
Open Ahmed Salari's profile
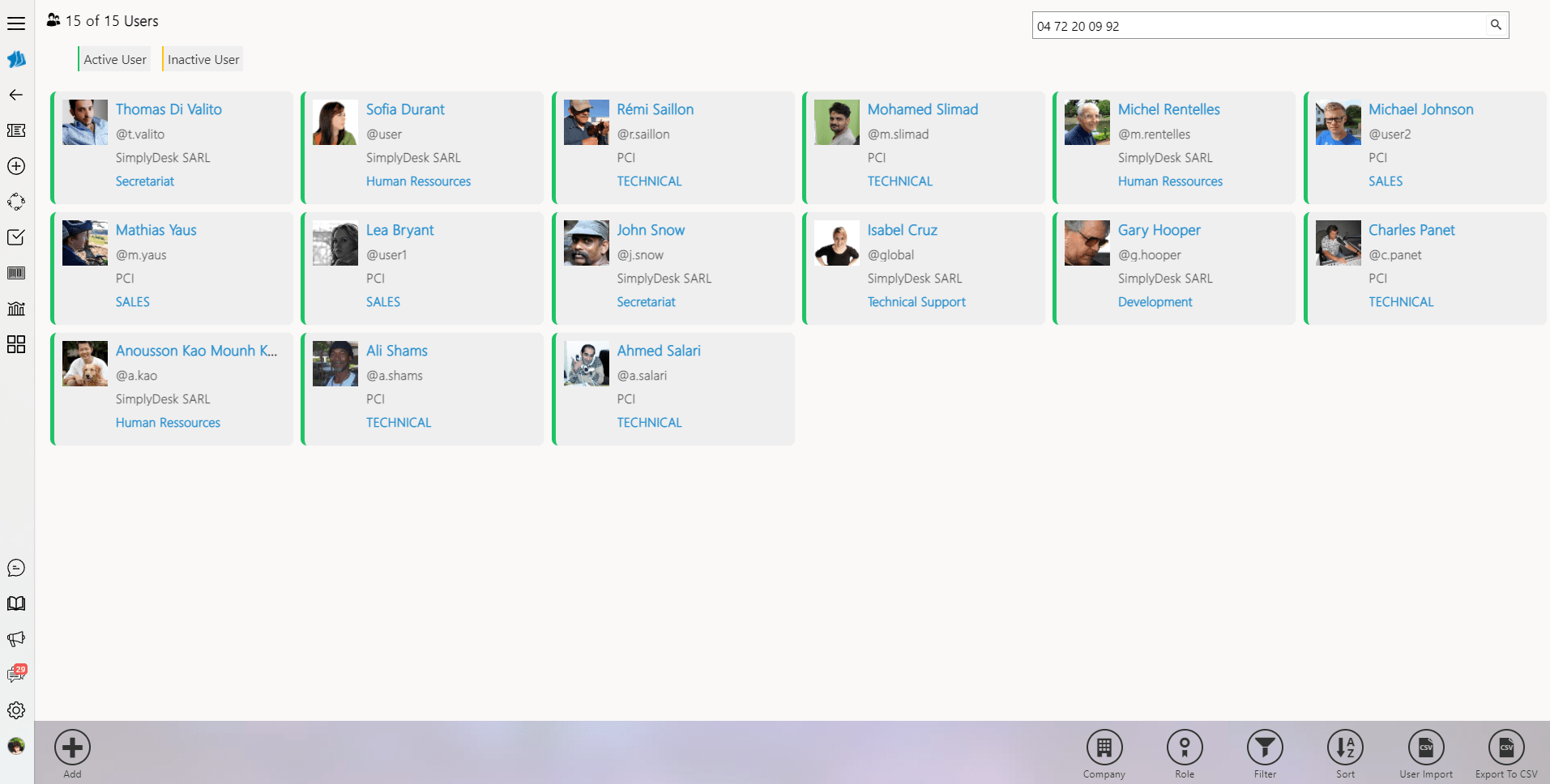pos(659,351)
